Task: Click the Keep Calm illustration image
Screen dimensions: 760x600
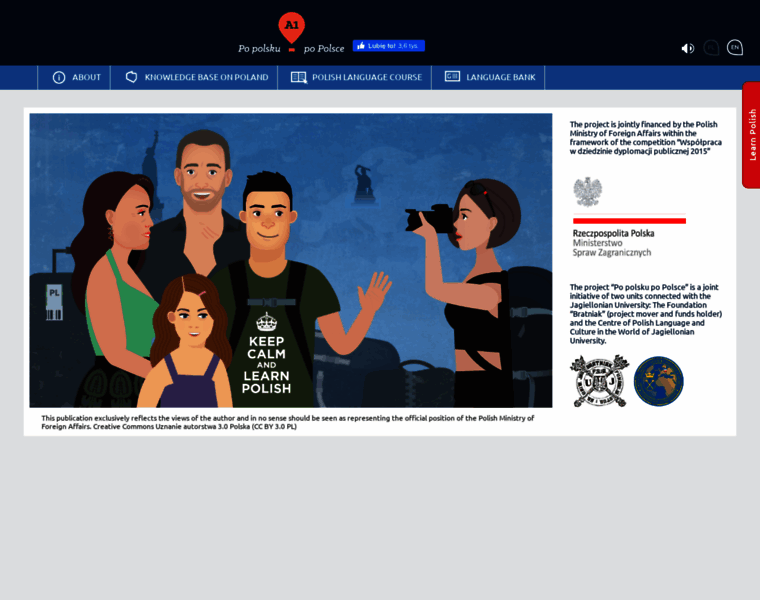Action: (x=290, y=260)
